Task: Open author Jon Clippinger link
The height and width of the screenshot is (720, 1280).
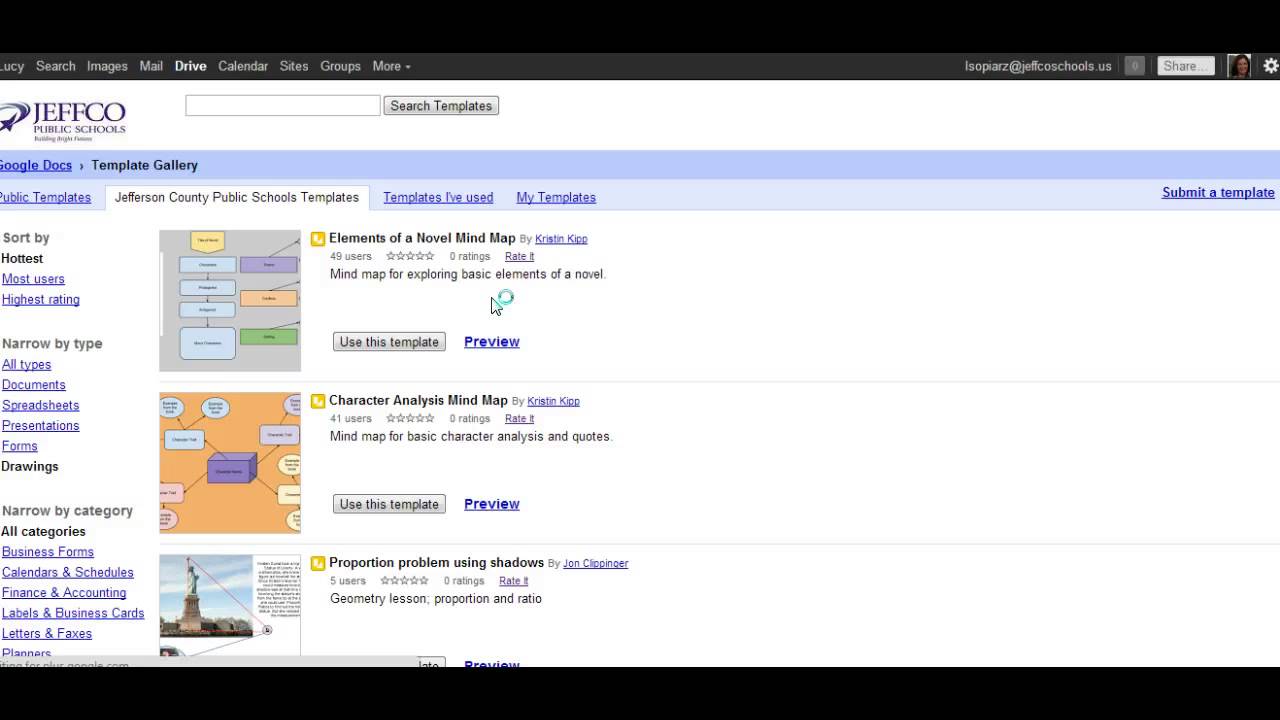Action: point(595,563)
